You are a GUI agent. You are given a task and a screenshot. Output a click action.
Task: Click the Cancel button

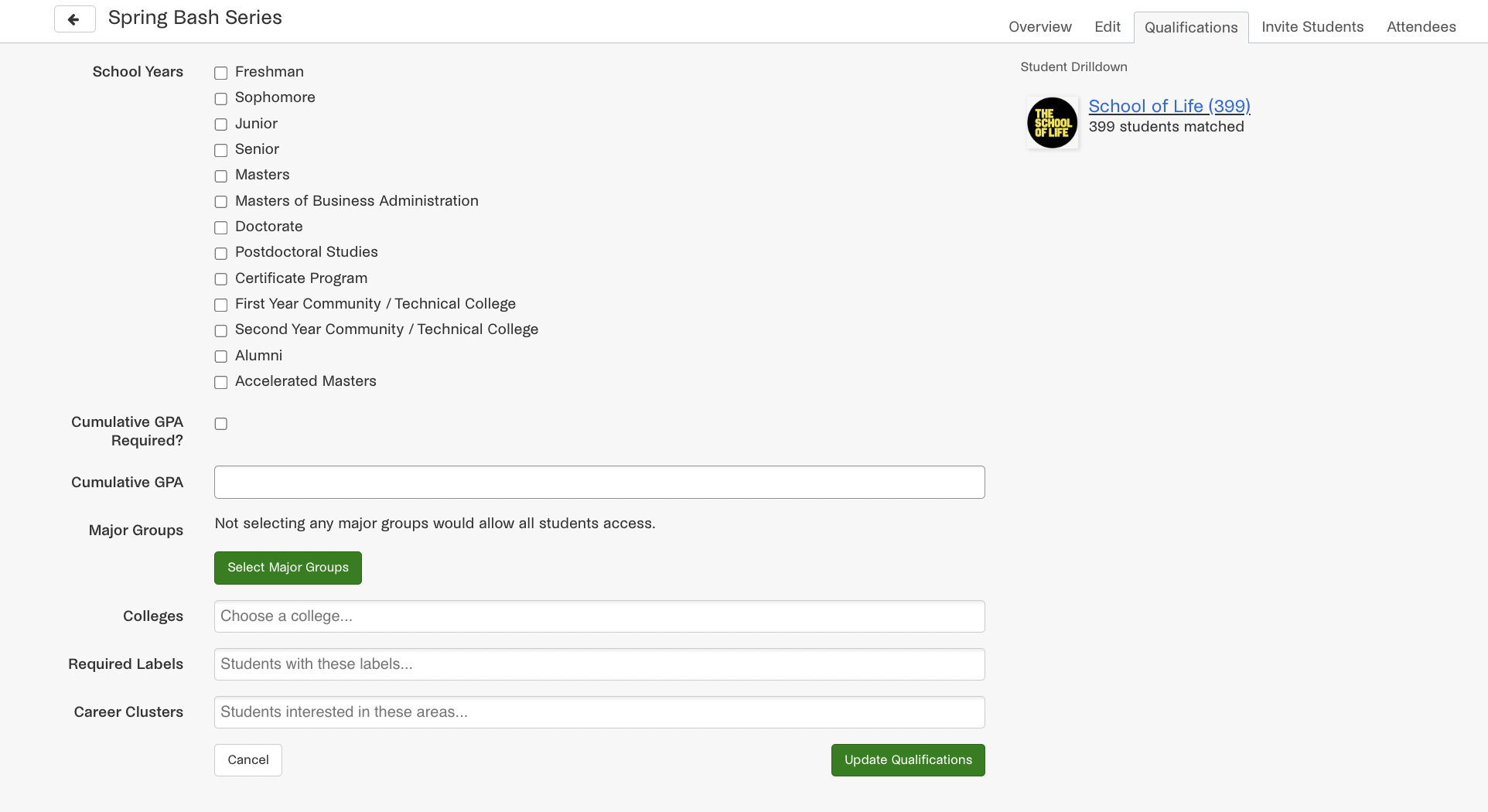(x=248, y=760)
